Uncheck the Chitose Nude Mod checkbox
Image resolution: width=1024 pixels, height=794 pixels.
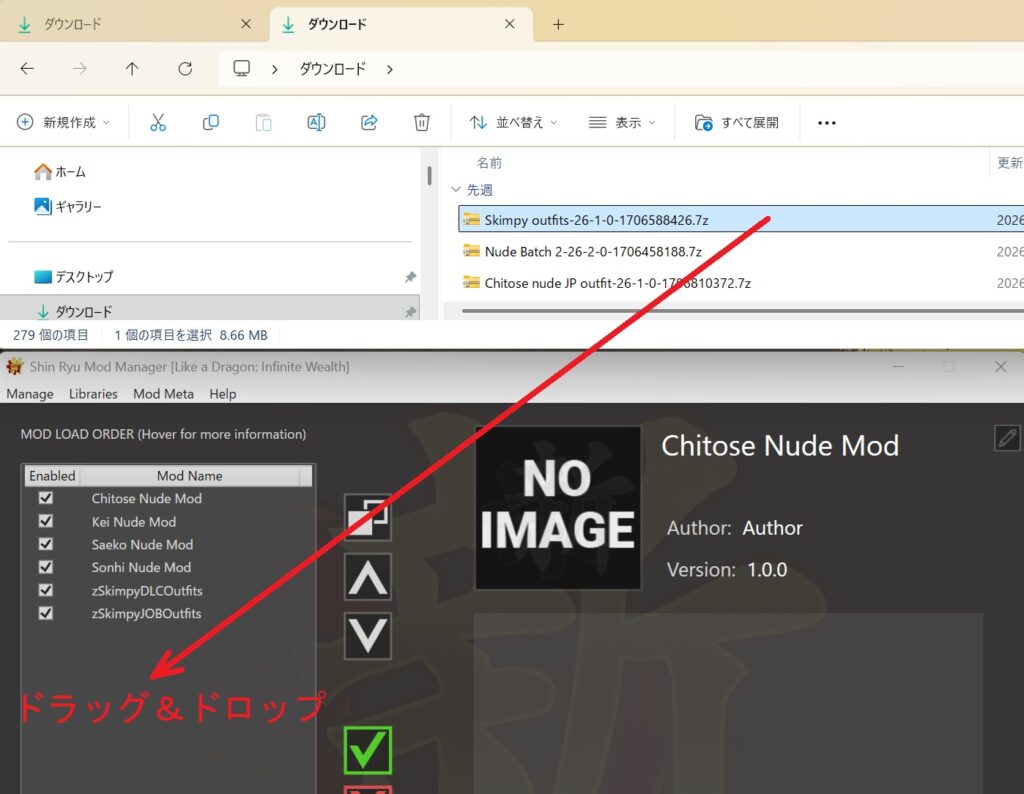(x=45, y=498)
